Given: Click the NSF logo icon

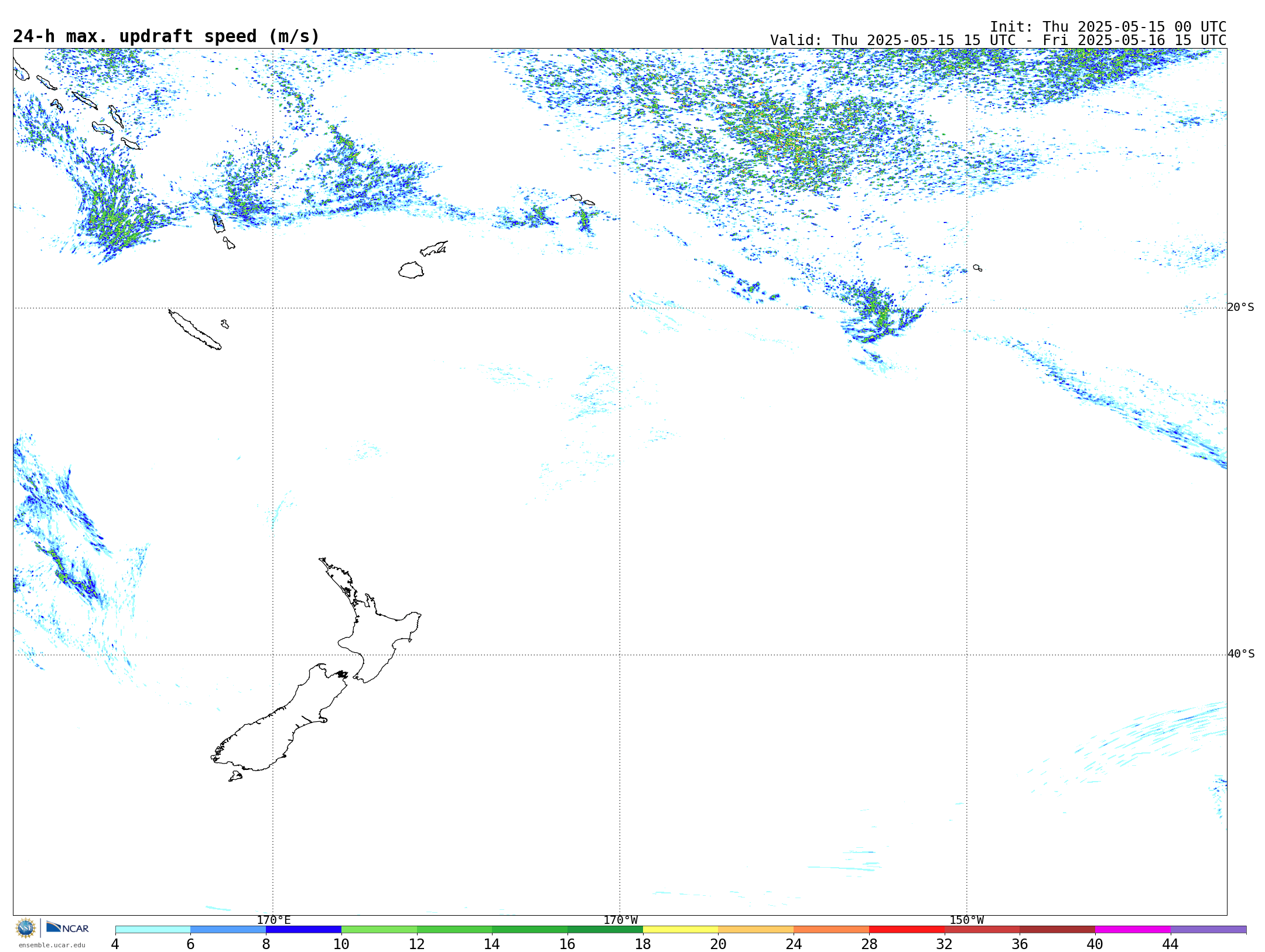Looking at the screenshot, I should [x=26, y=928].
